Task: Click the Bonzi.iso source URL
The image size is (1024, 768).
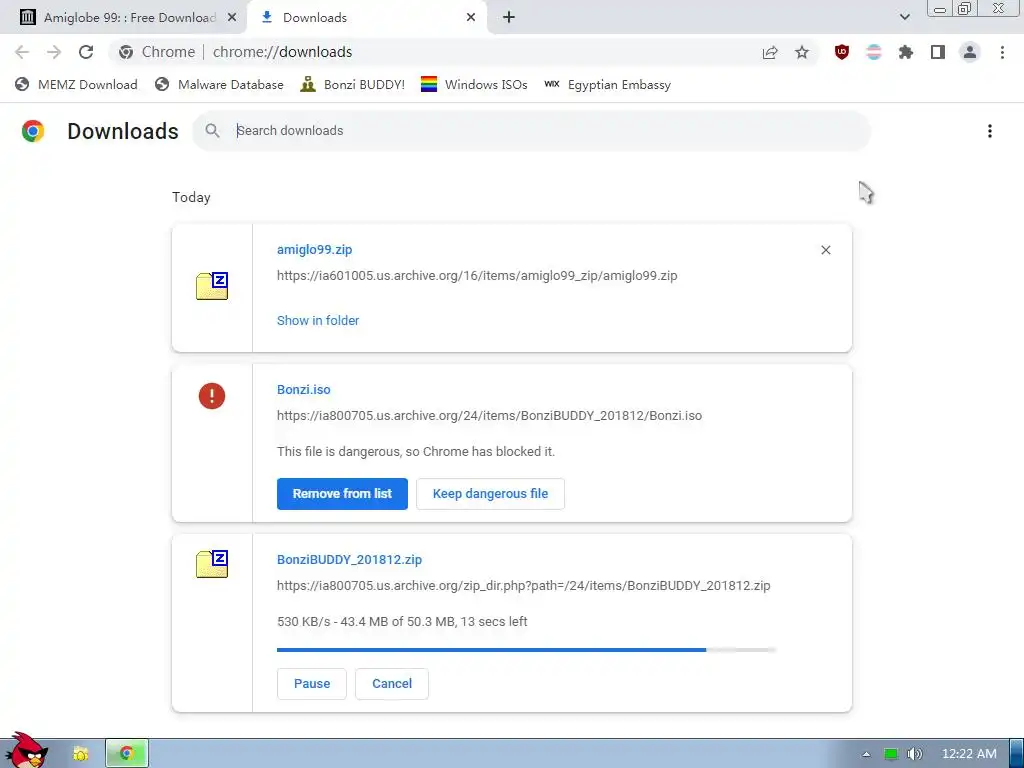Action: 489,415
